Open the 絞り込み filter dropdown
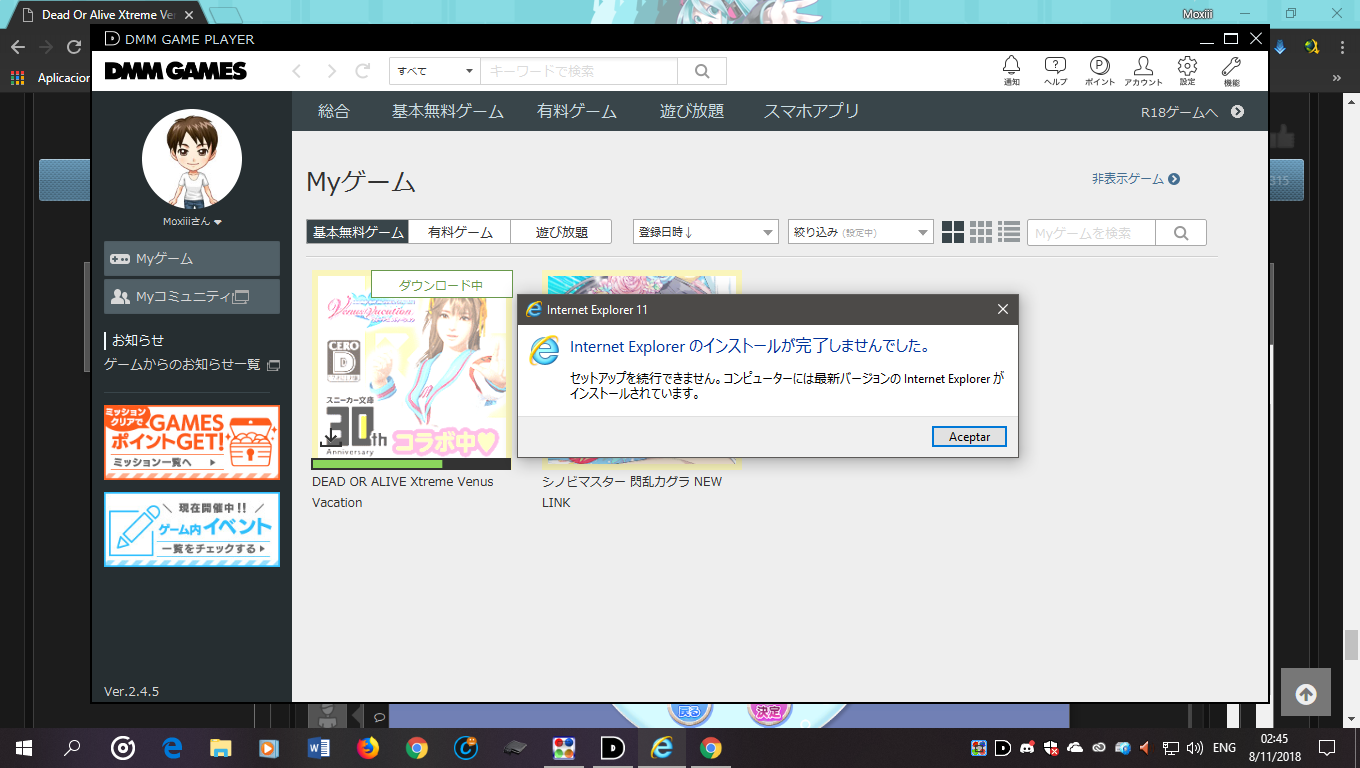 tap(860, 232)
